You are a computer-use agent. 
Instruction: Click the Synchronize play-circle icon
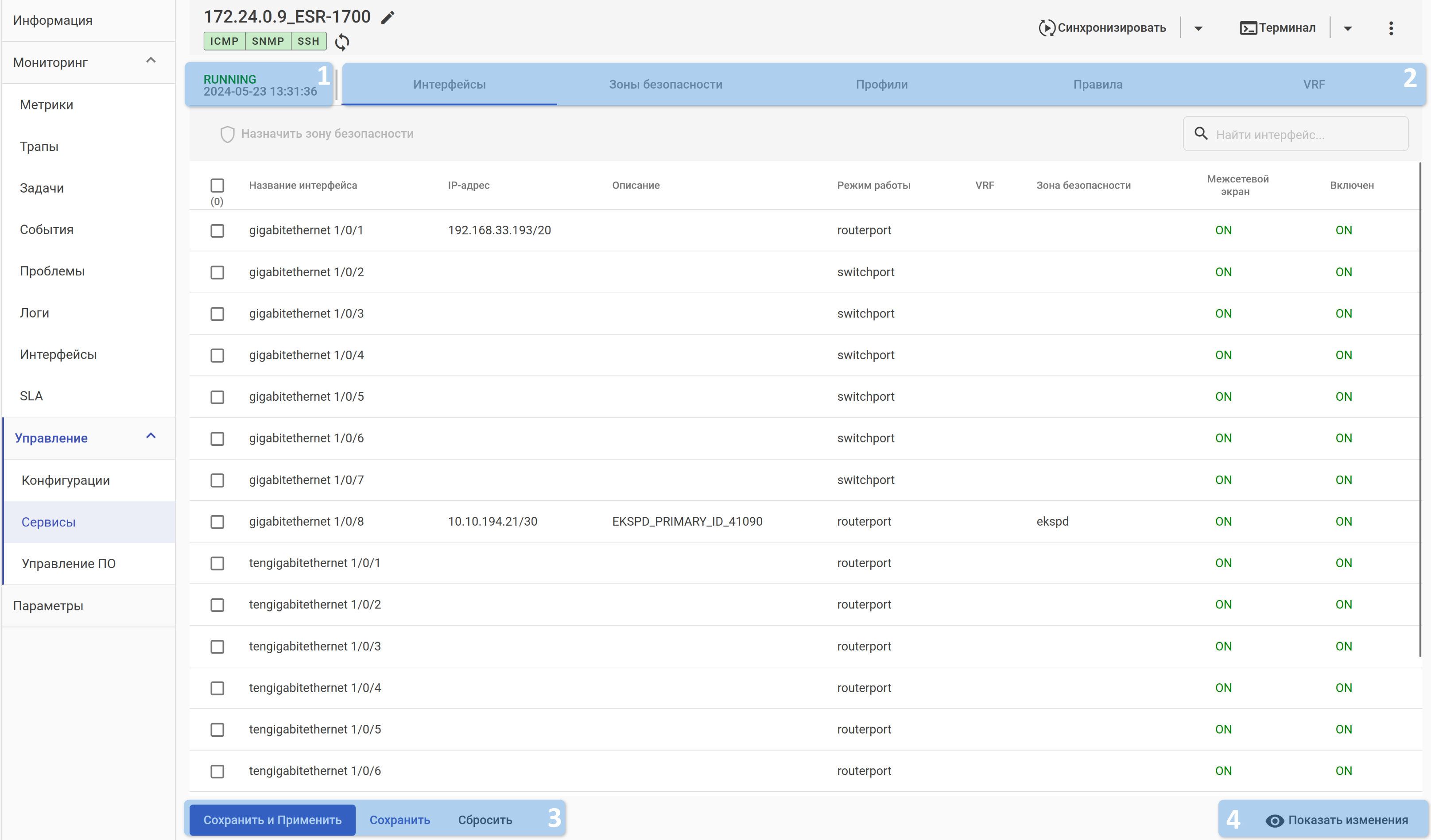pos(1046,28)
